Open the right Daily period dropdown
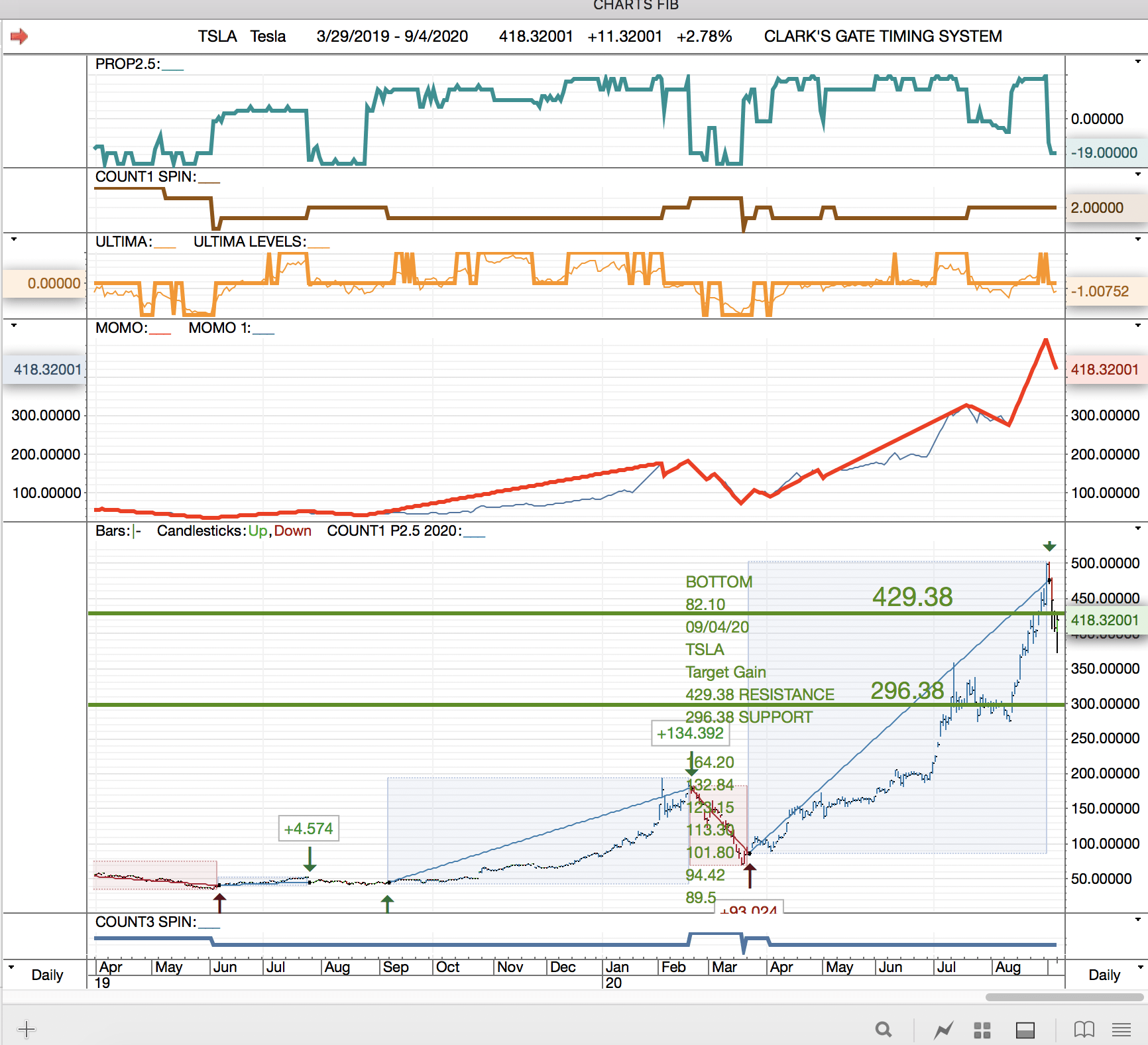Image resolution: width=1148 pixels, height=1045 pixels. point(1140,967)
